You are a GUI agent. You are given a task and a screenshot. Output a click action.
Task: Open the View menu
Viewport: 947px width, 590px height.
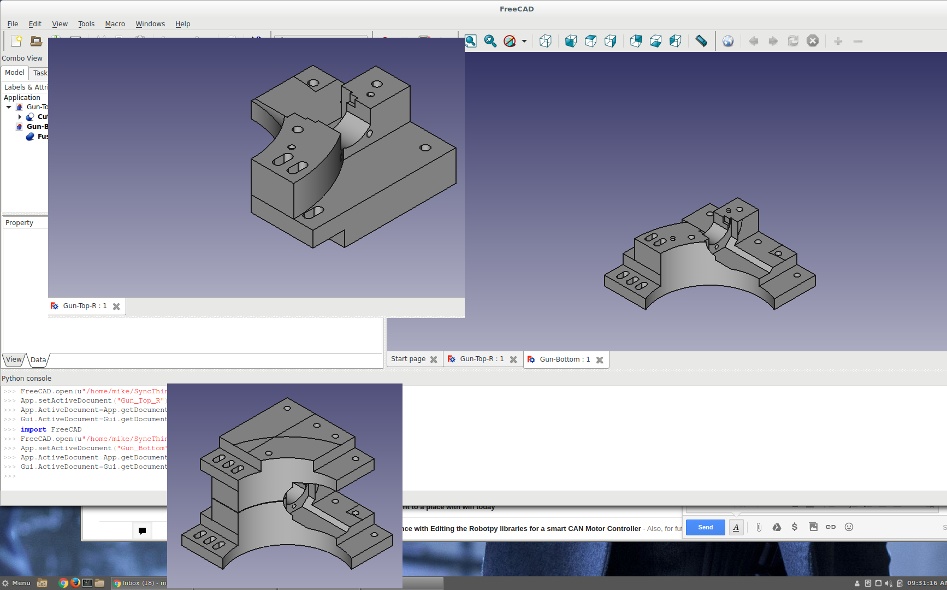pos(60,24)
